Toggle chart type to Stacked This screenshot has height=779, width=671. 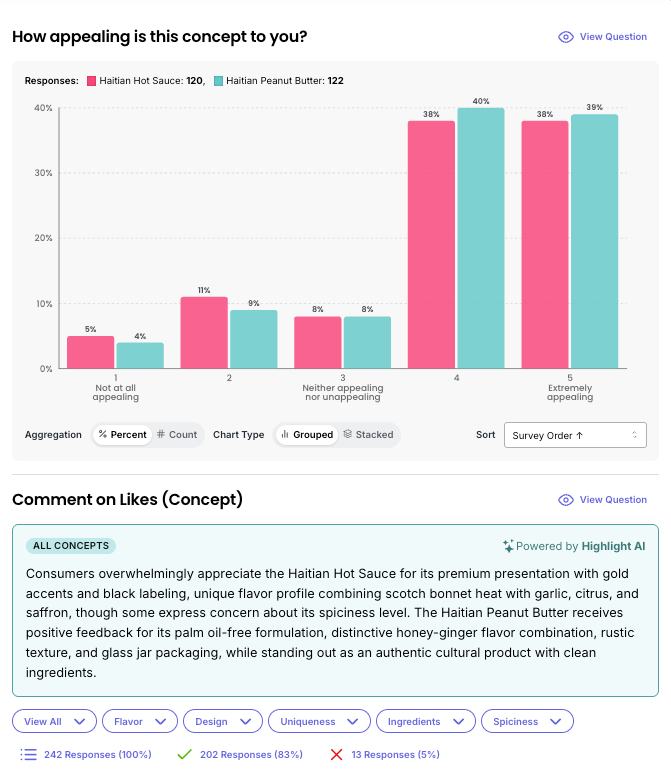click(x=369, y=435)
